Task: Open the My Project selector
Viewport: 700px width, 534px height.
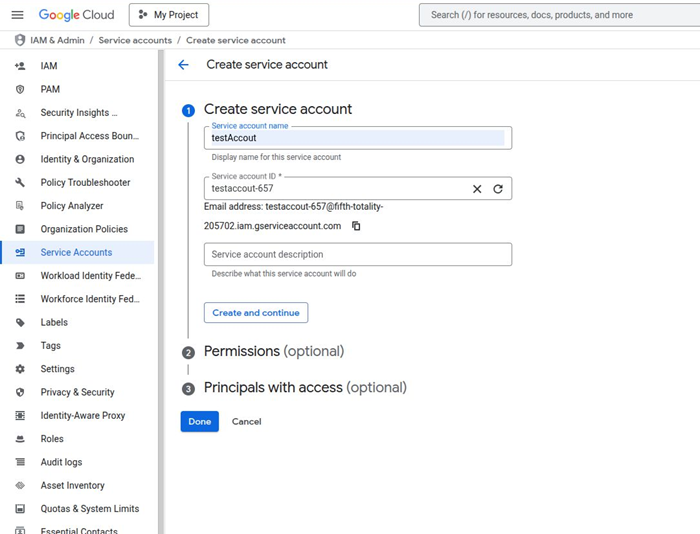Action: click(x=169, y=15)
